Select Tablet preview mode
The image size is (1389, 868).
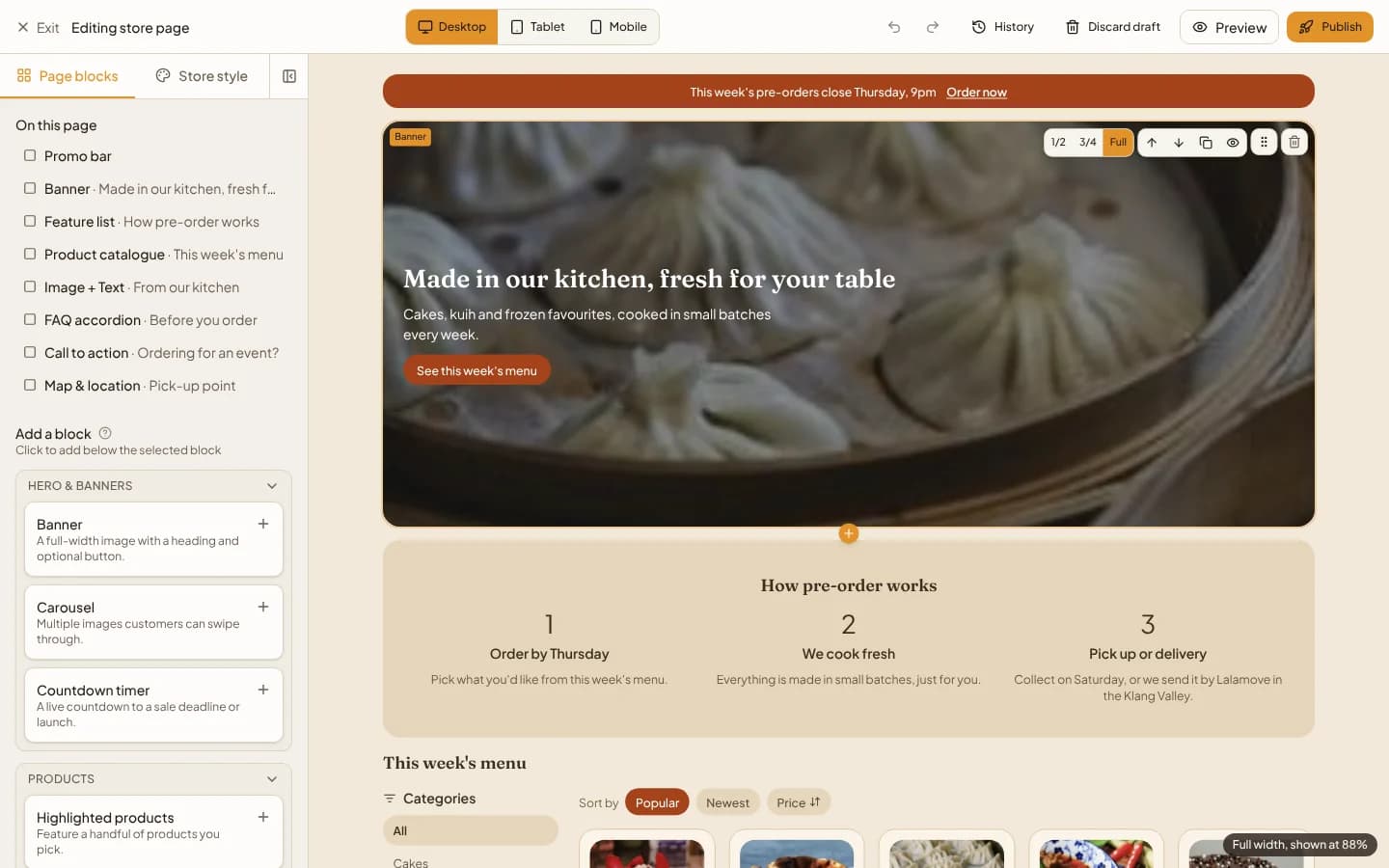click(x=537, y=27)
